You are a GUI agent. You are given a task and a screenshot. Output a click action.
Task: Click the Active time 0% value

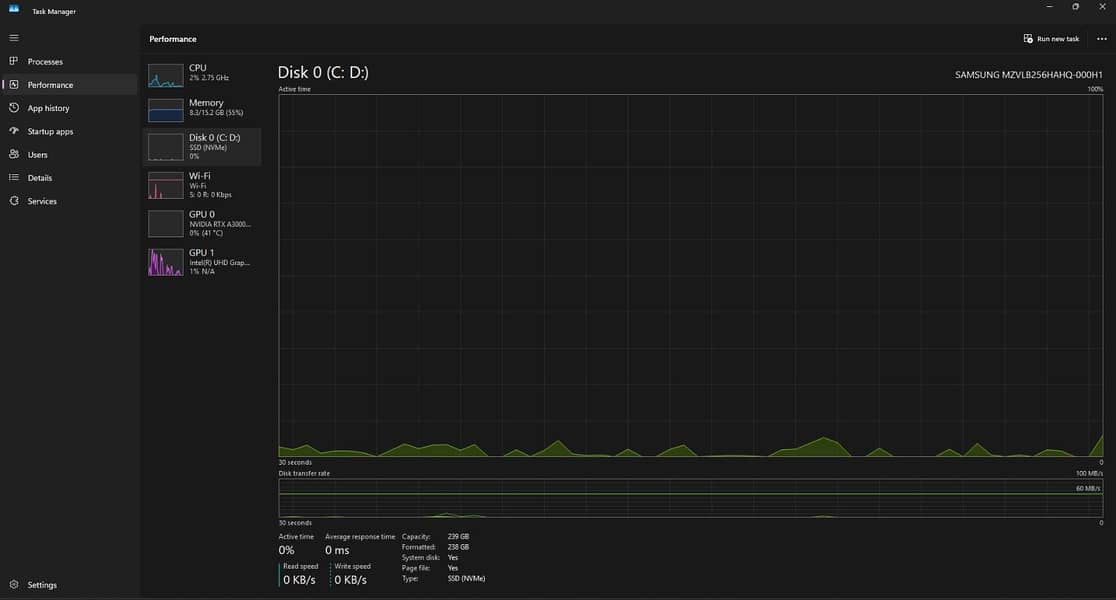point(286,550)
